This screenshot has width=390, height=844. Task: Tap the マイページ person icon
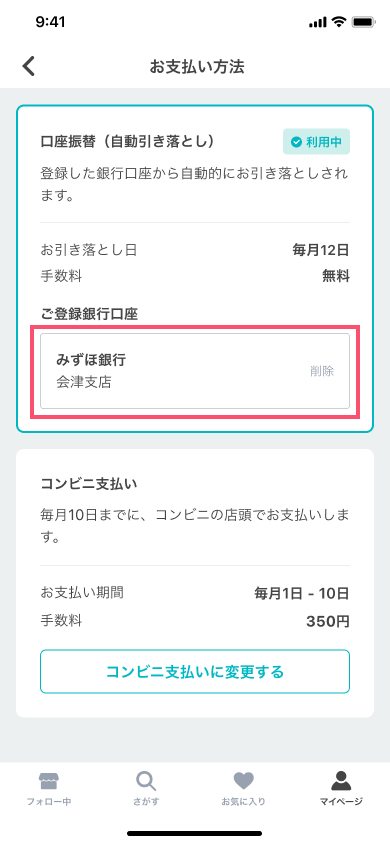[341, 780]
